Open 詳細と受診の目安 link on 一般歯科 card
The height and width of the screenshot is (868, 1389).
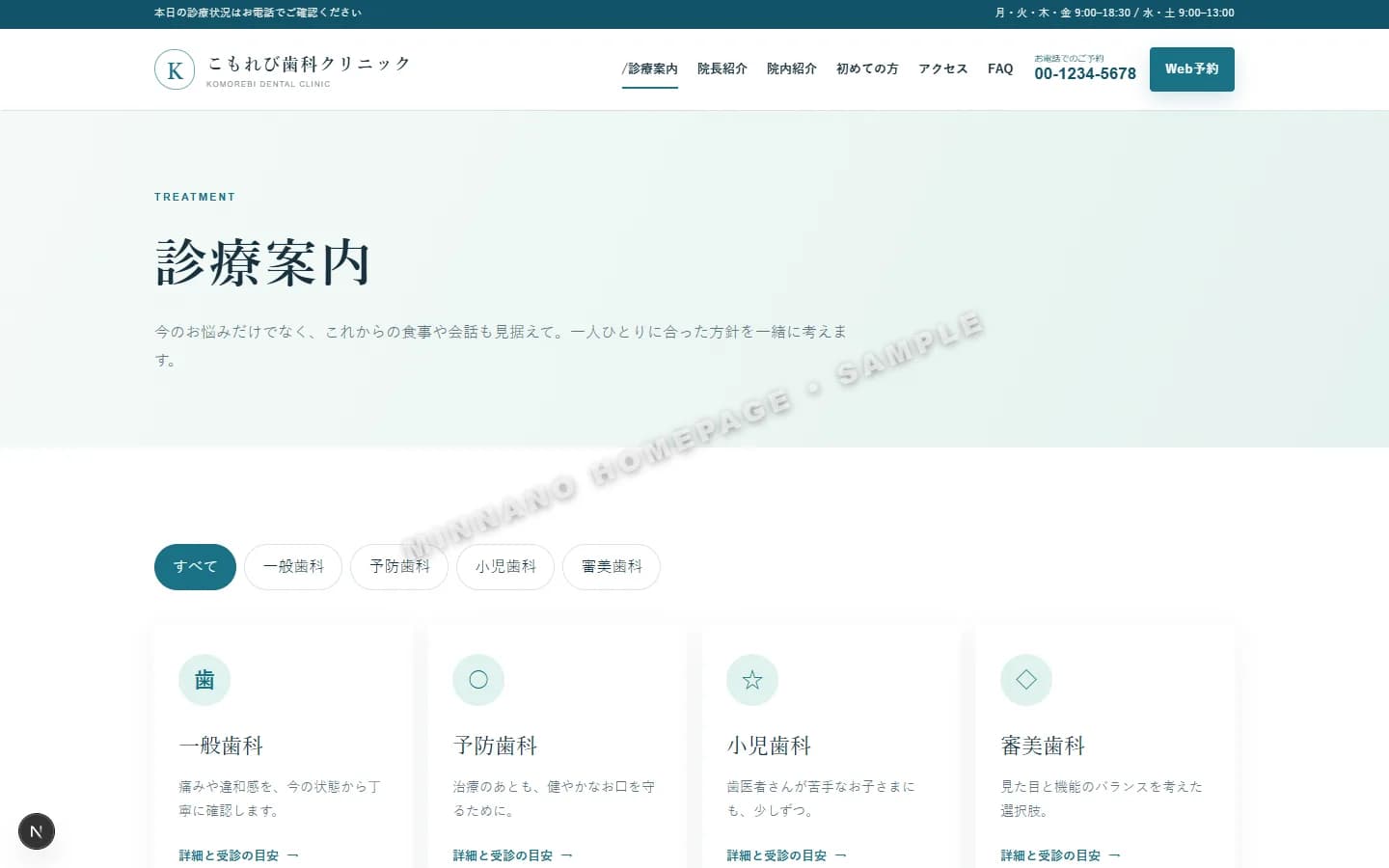click(239, 855)
